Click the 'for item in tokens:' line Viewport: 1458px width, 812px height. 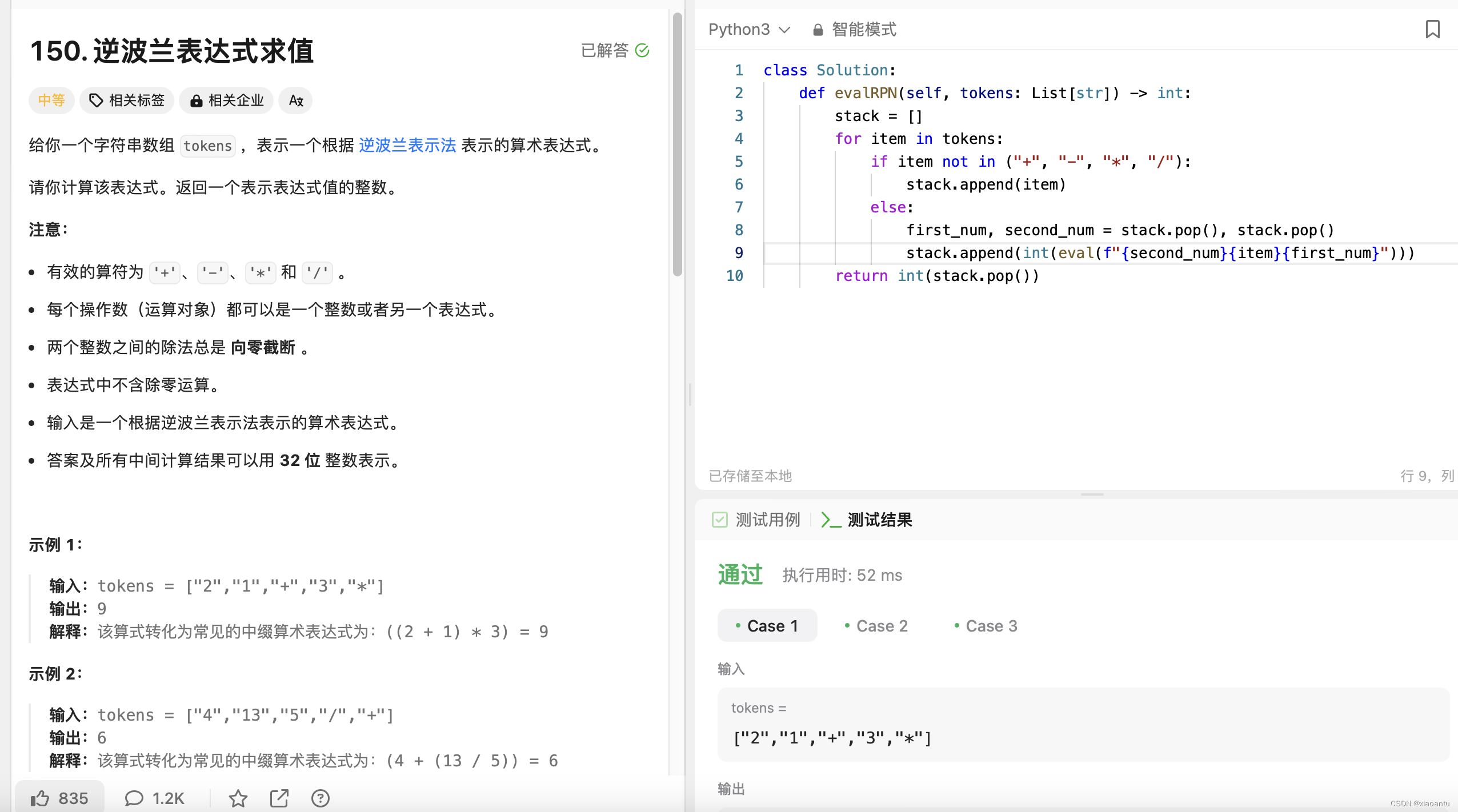pos(919,139)
